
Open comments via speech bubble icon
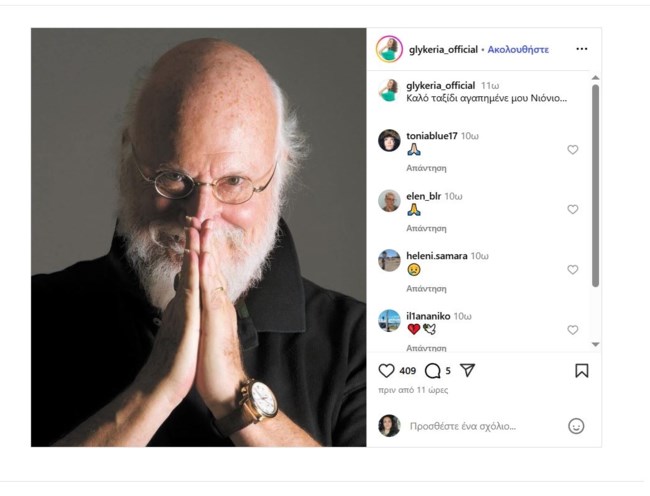[x=432, y=370]
